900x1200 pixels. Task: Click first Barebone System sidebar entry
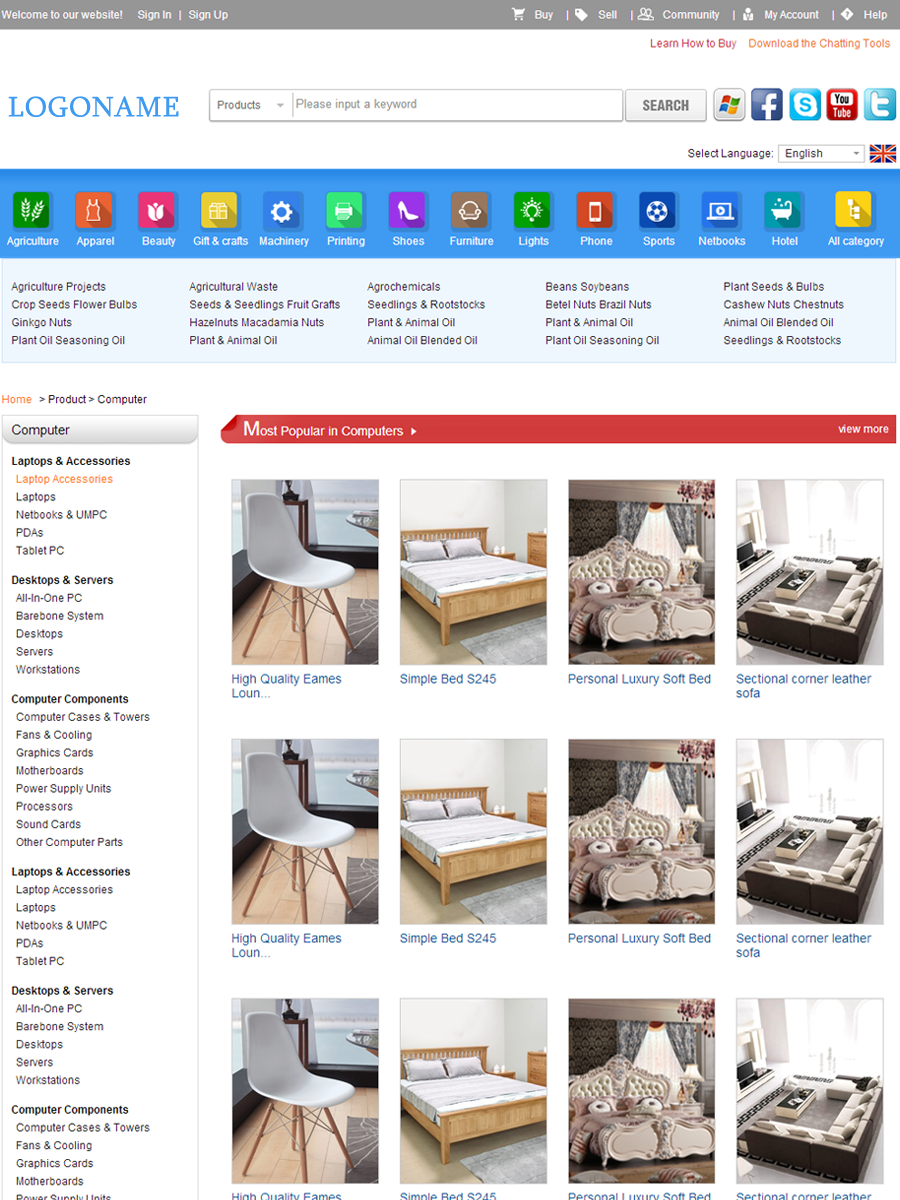59,616
